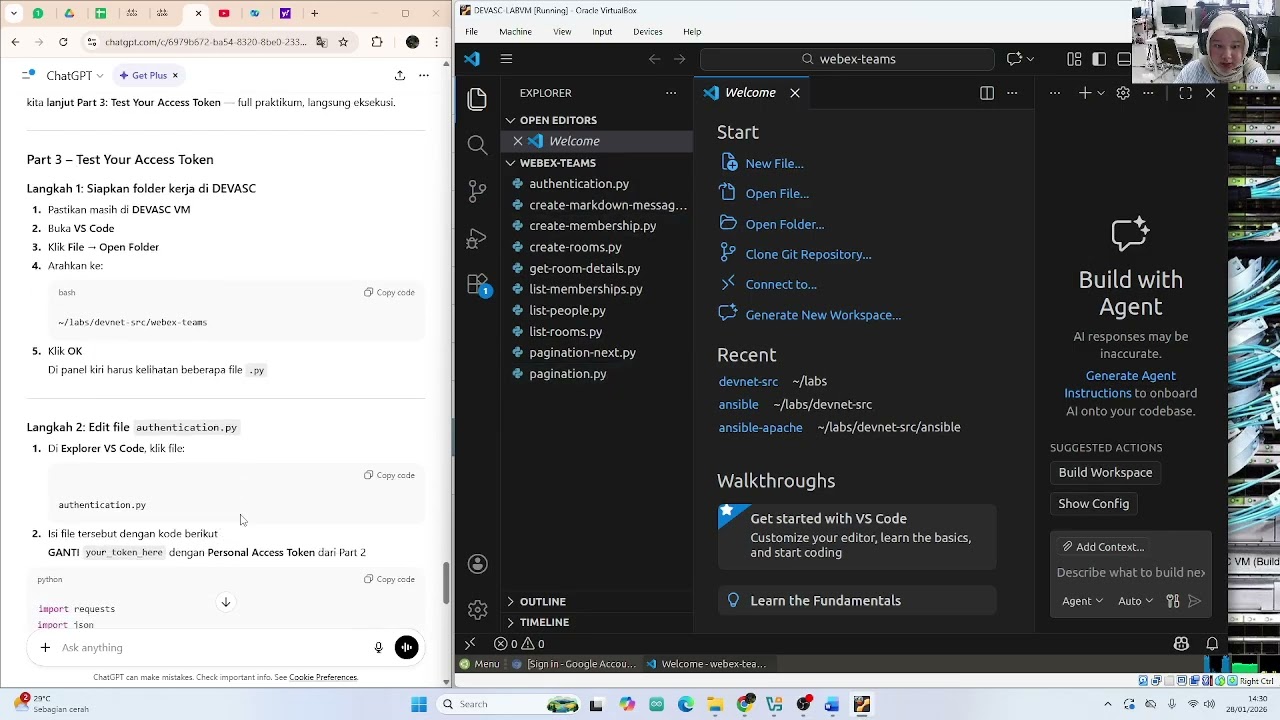Image resolution: width=1280 pixels, height=720 pixels.
Task: Open Auto model picker dropdown
Action: [1135, 601]
